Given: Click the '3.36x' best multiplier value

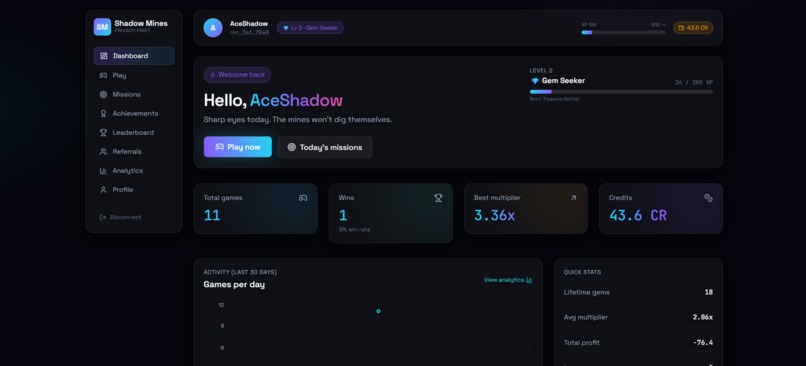Looking at the screenshot, I should point(494,215).
